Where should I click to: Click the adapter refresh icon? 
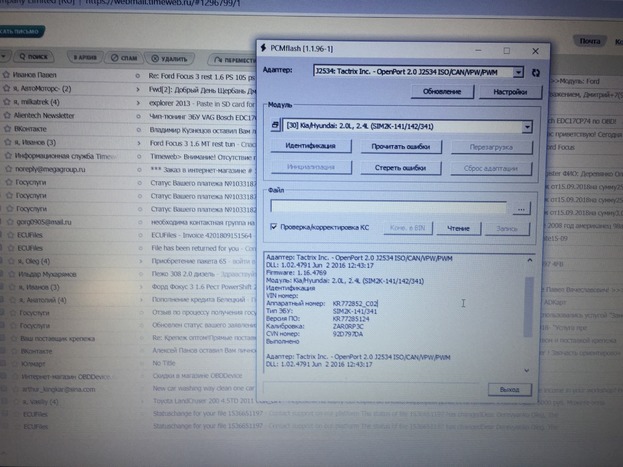(x=536, y=72)
